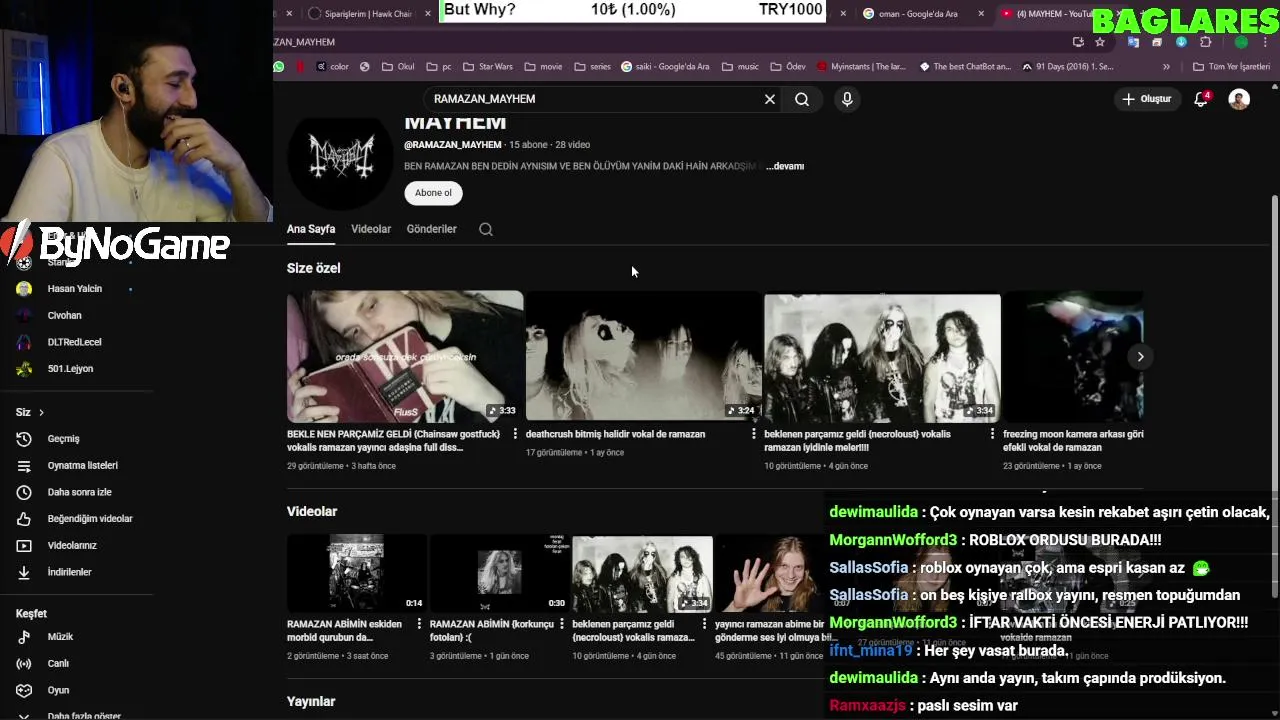Image resolution: width=1280 pixels, height=720 pixels.
Task: Open more options for necrolust featured video
Action: click(992, 434)
